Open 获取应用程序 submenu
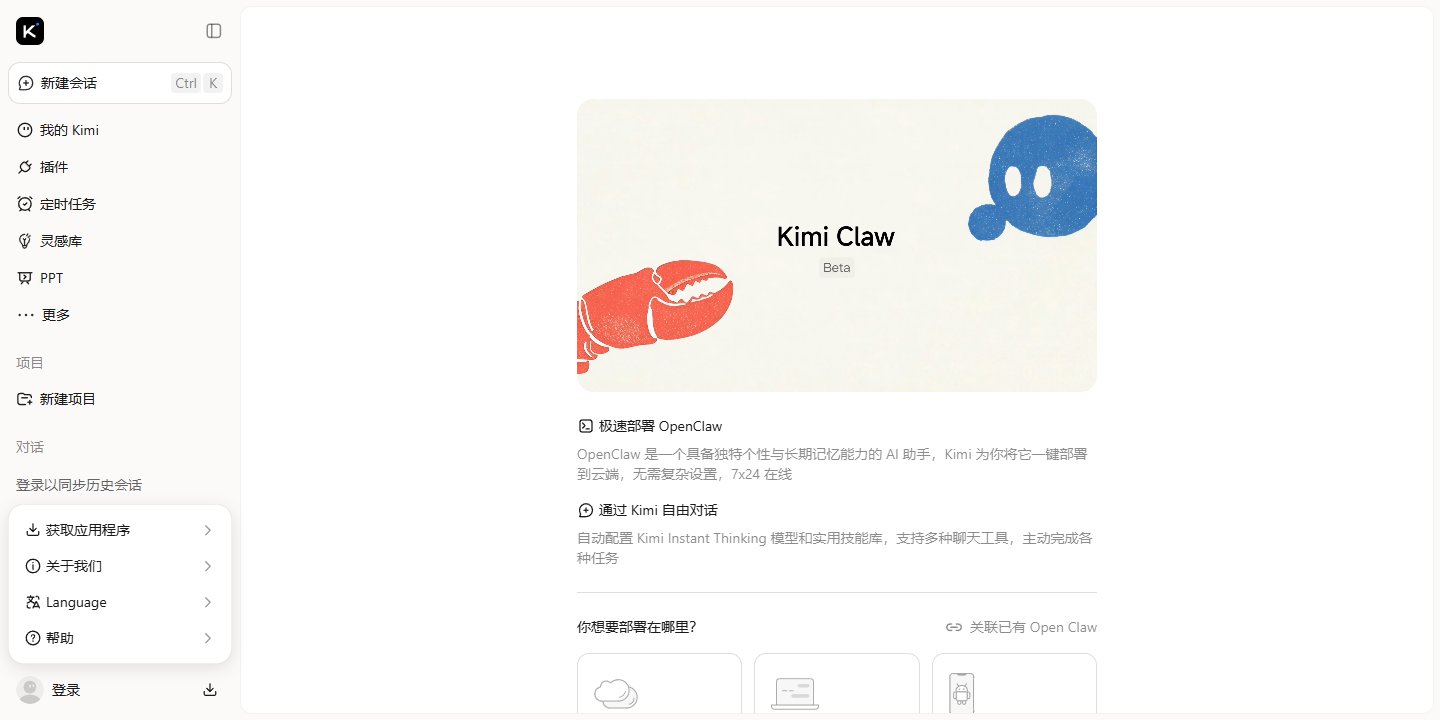This screenshot has height=720, width=1440. click(120, 530)
